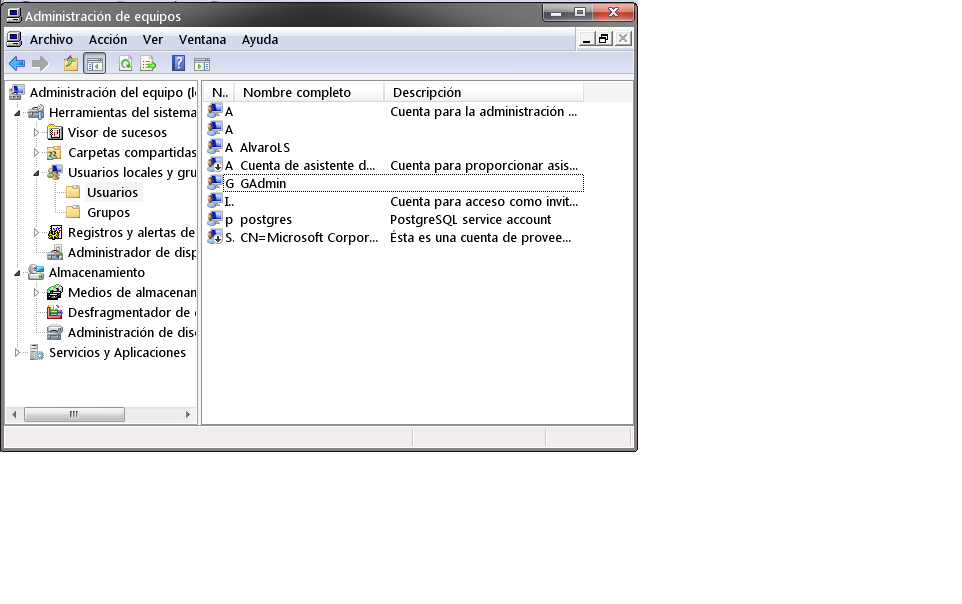
Task: Click the Export list toolbar icon
Action: coord(148,64)
